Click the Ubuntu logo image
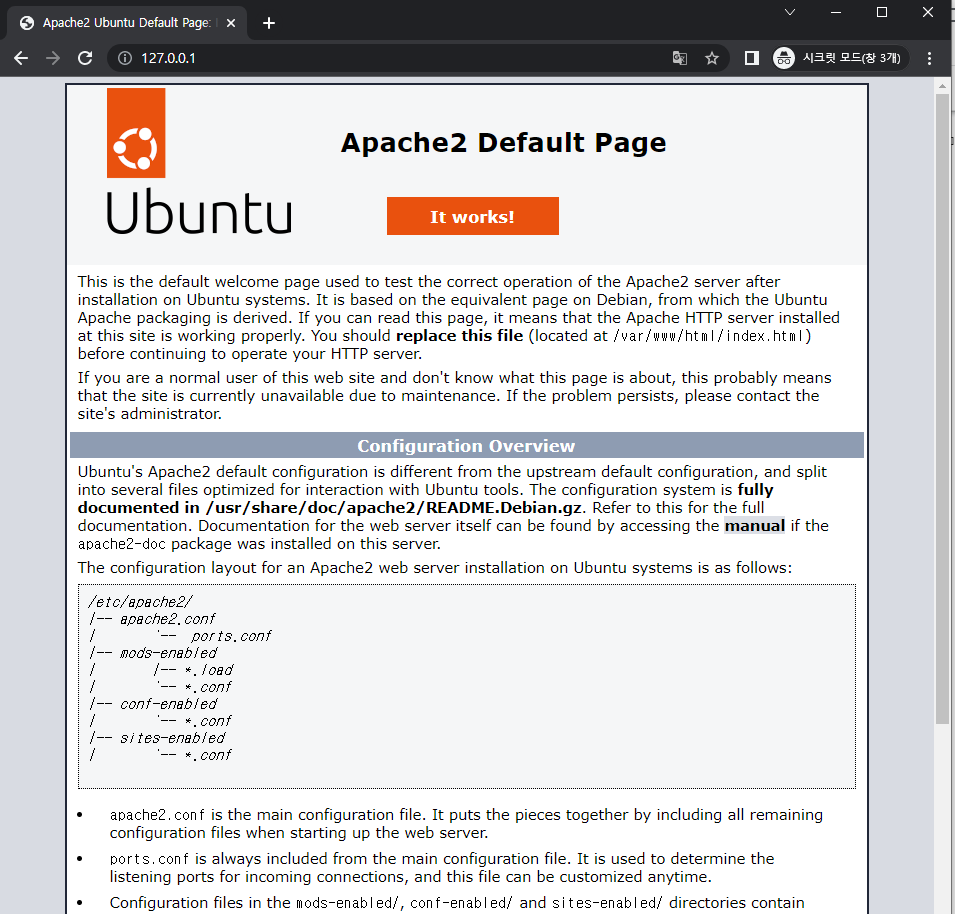Screen dimensions: 955x914 coord(199,161)
